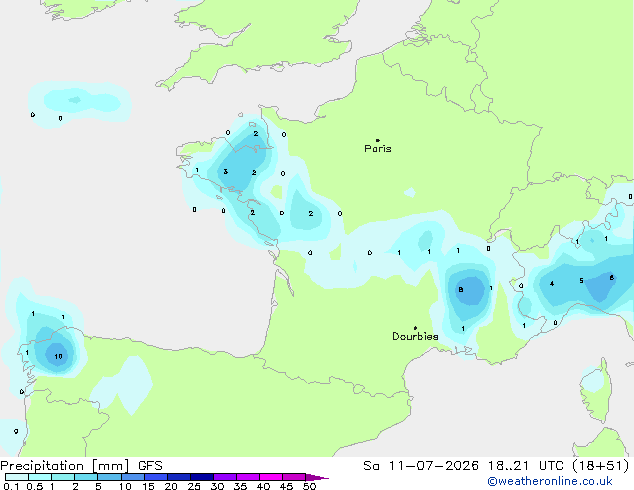The image size is (634, 490).
Task: Pick the 10–15 mm blue legend swatch
Action: point(133,477)
